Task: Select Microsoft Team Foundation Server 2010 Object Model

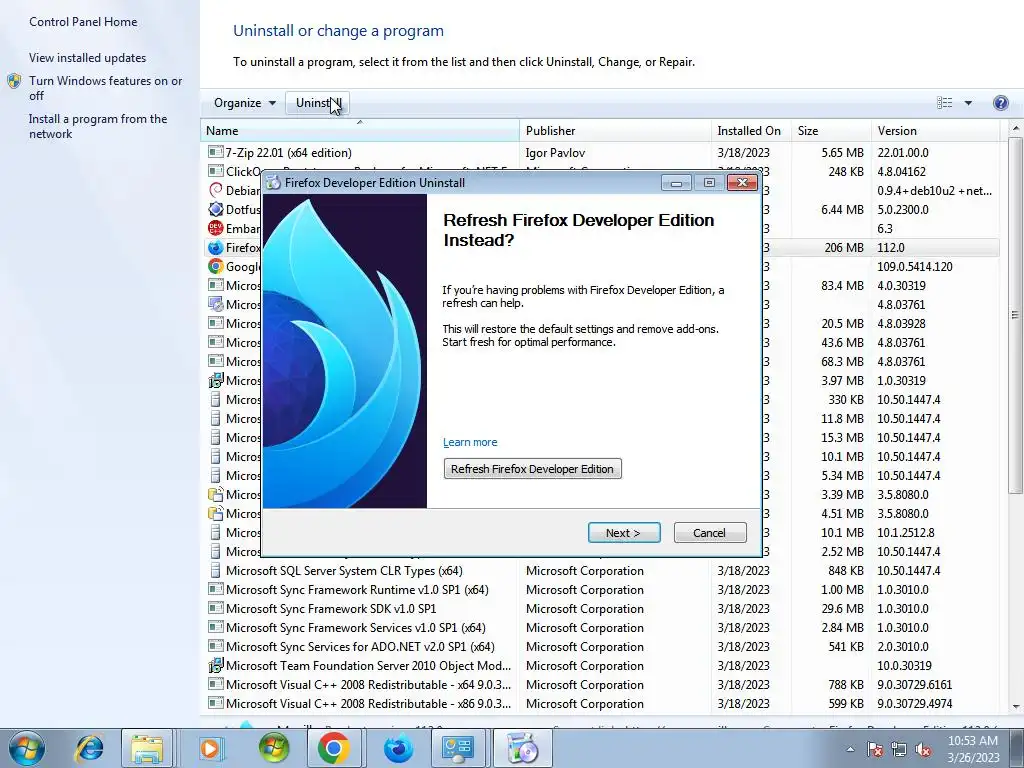Action: (600, 665)
